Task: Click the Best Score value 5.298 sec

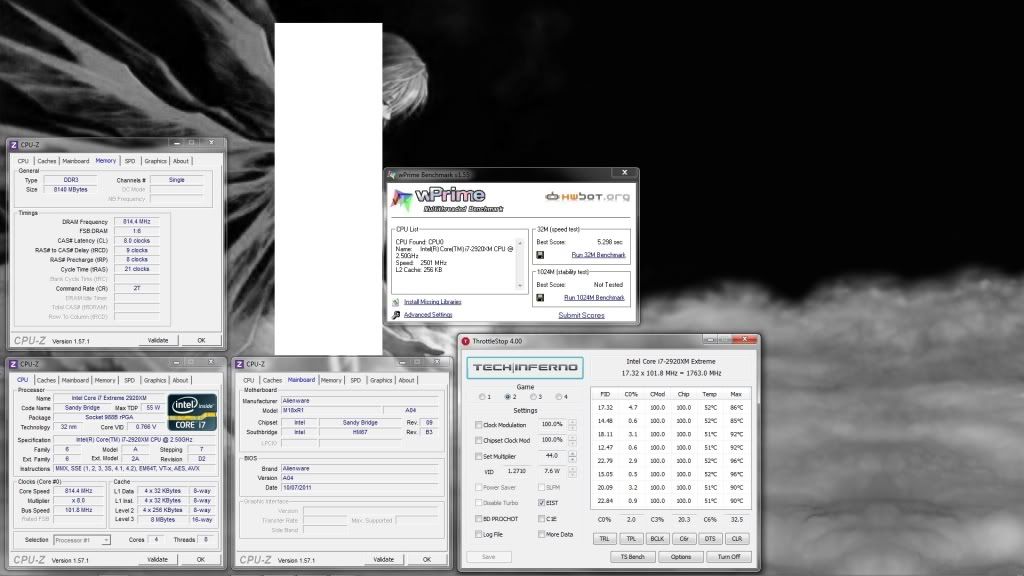Action: point(609,242)
